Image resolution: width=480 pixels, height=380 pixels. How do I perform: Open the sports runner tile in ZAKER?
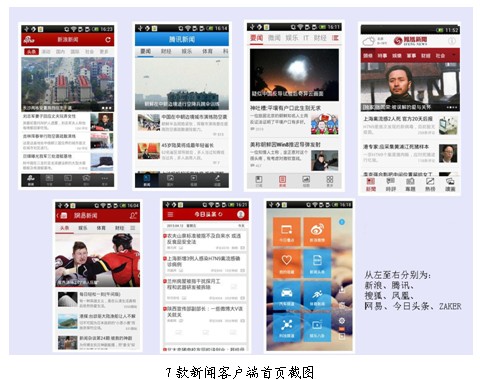tap(317, 295)
